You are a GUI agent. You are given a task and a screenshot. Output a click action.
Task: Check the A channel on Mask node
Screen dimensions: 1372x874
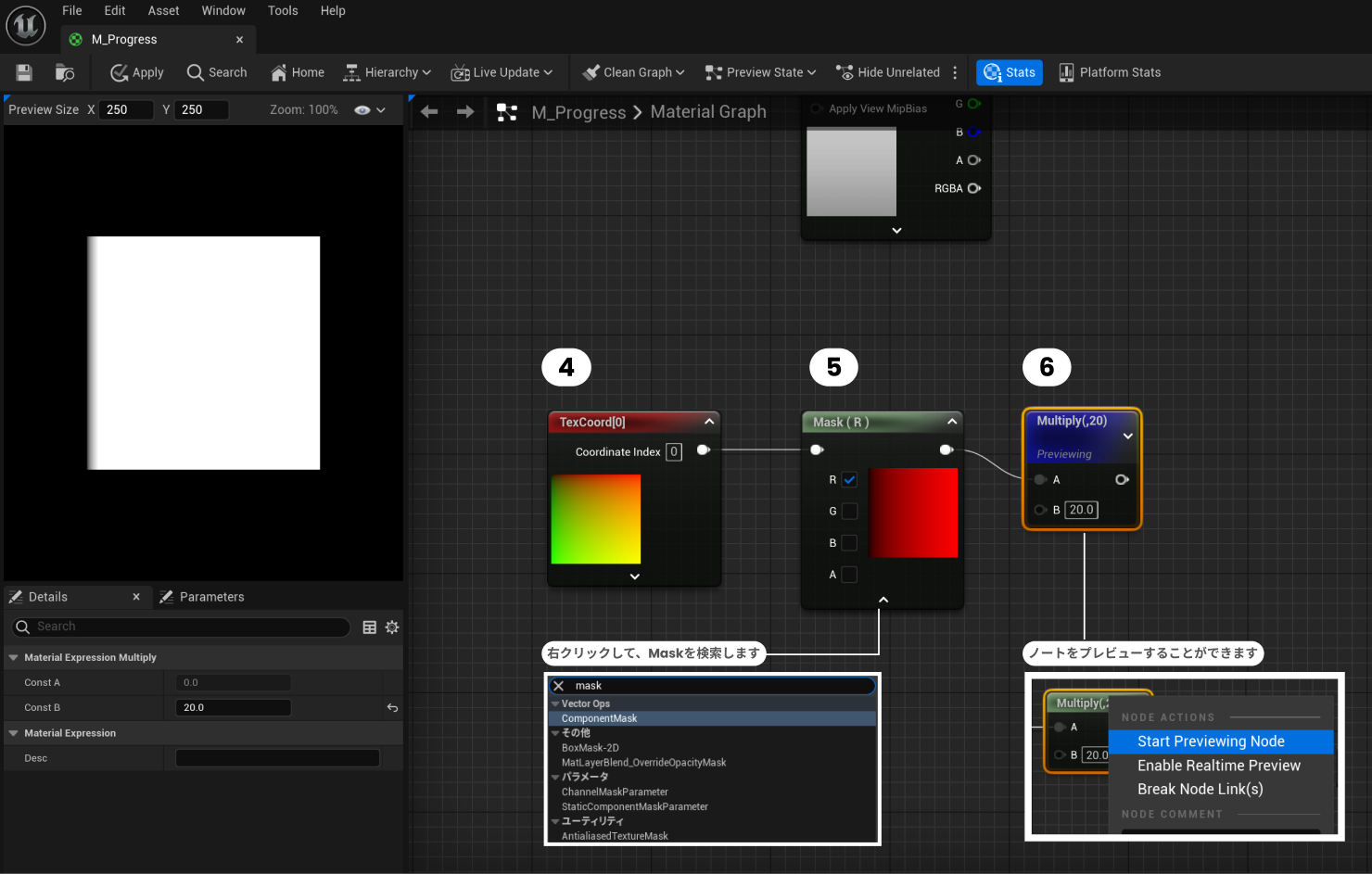point(849,575)
